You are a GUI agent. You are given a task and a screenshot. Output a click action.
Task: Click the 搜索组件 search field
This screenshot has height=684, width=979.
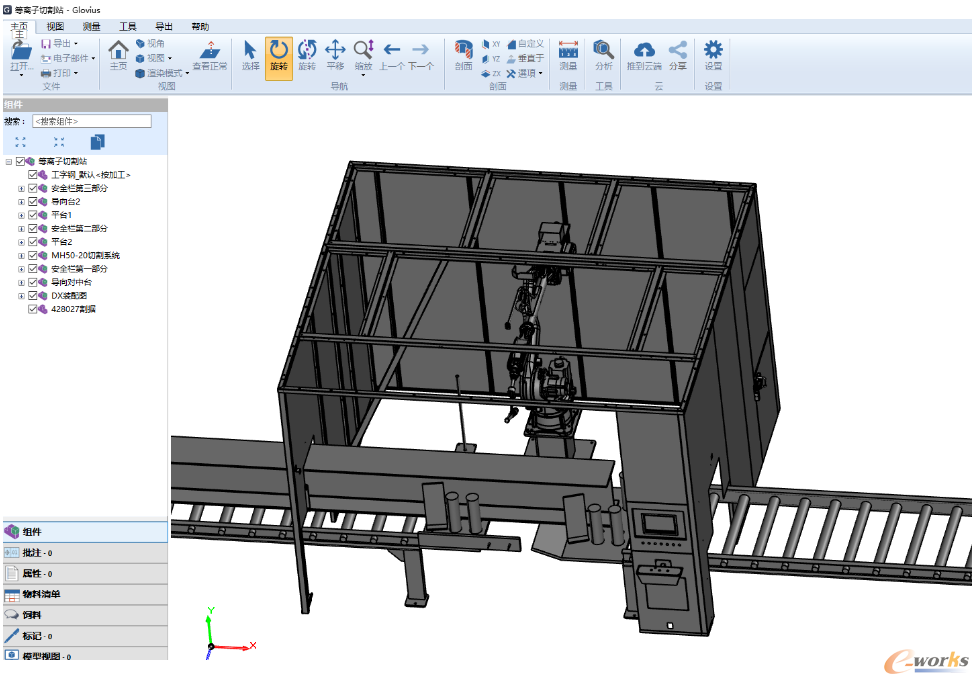click(92, 121)
